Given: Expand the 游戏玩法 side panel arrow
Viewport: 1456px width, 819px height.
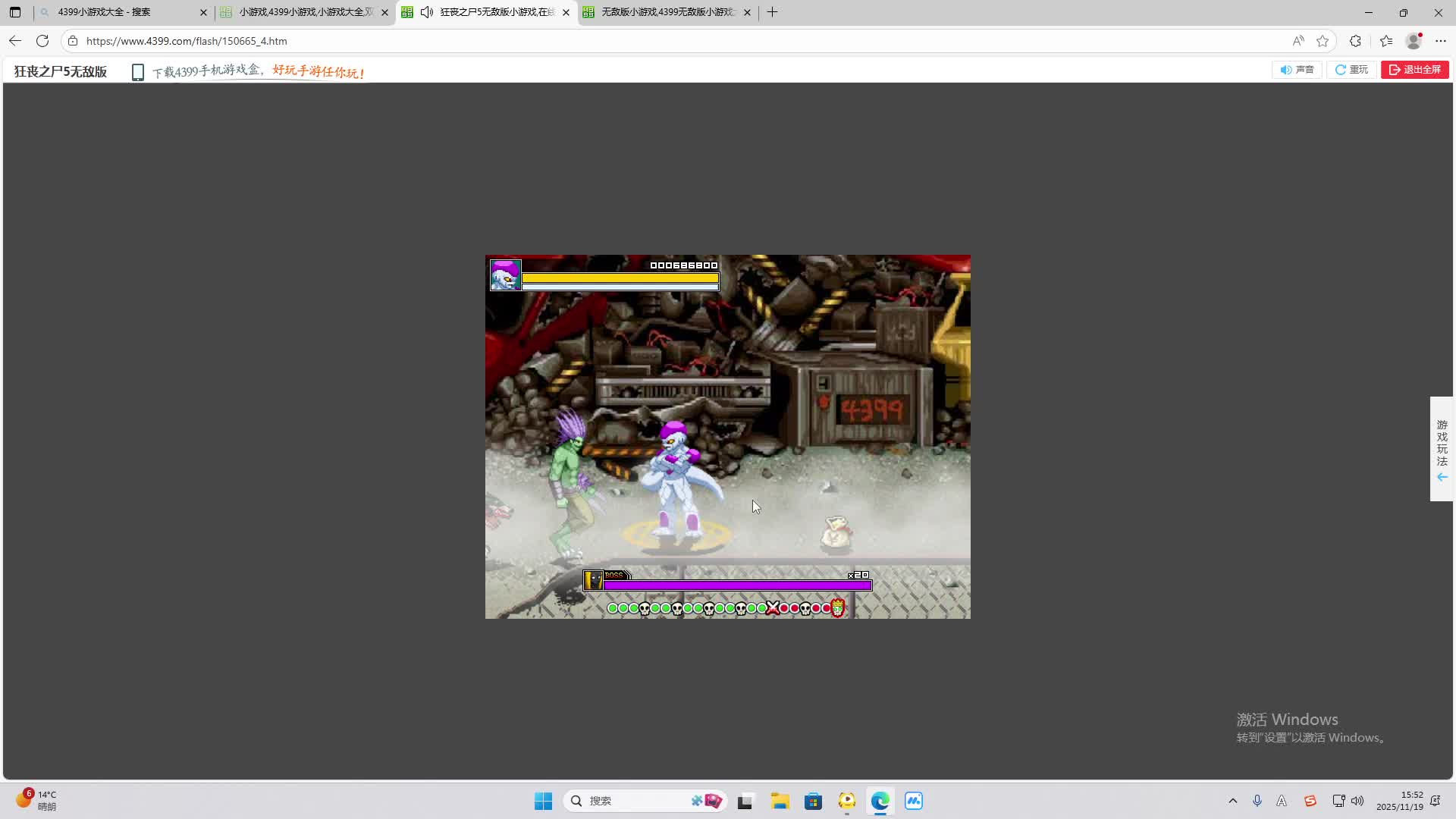Looking at the screenshot, I should pos(1442,477).
